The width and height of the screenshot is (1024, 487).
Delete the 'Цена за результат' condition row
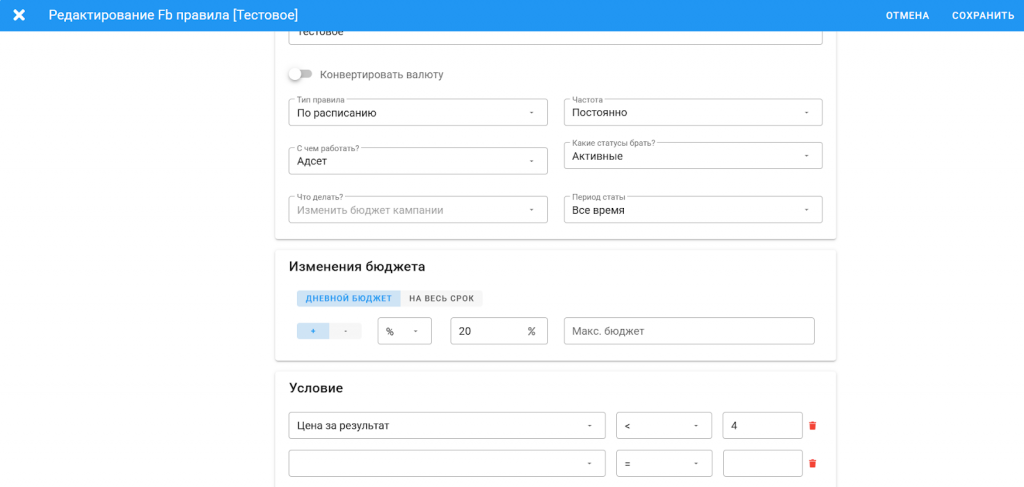click(x=812, y=426)
